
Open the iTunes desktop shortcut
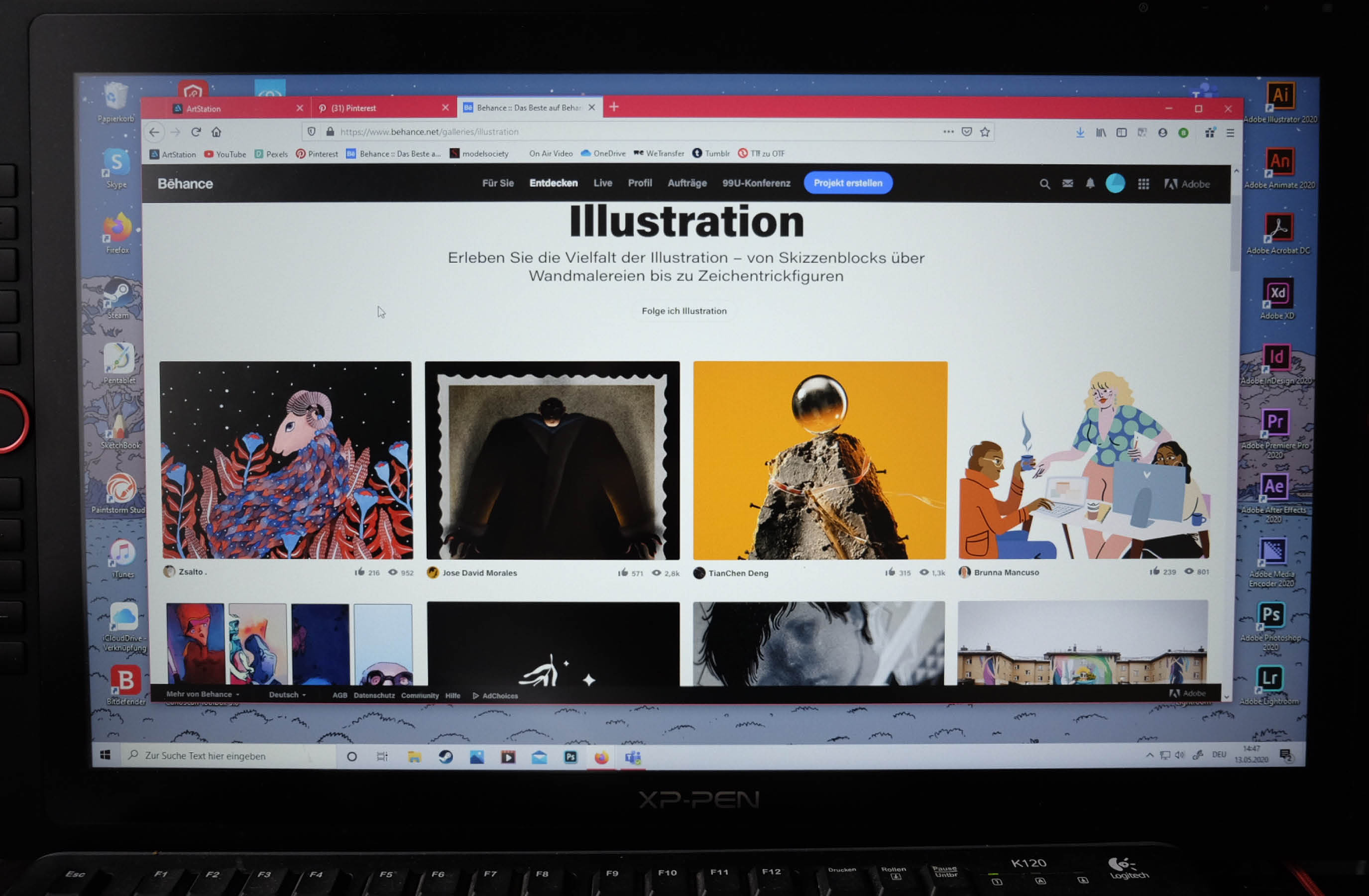[x=122, y=559]
